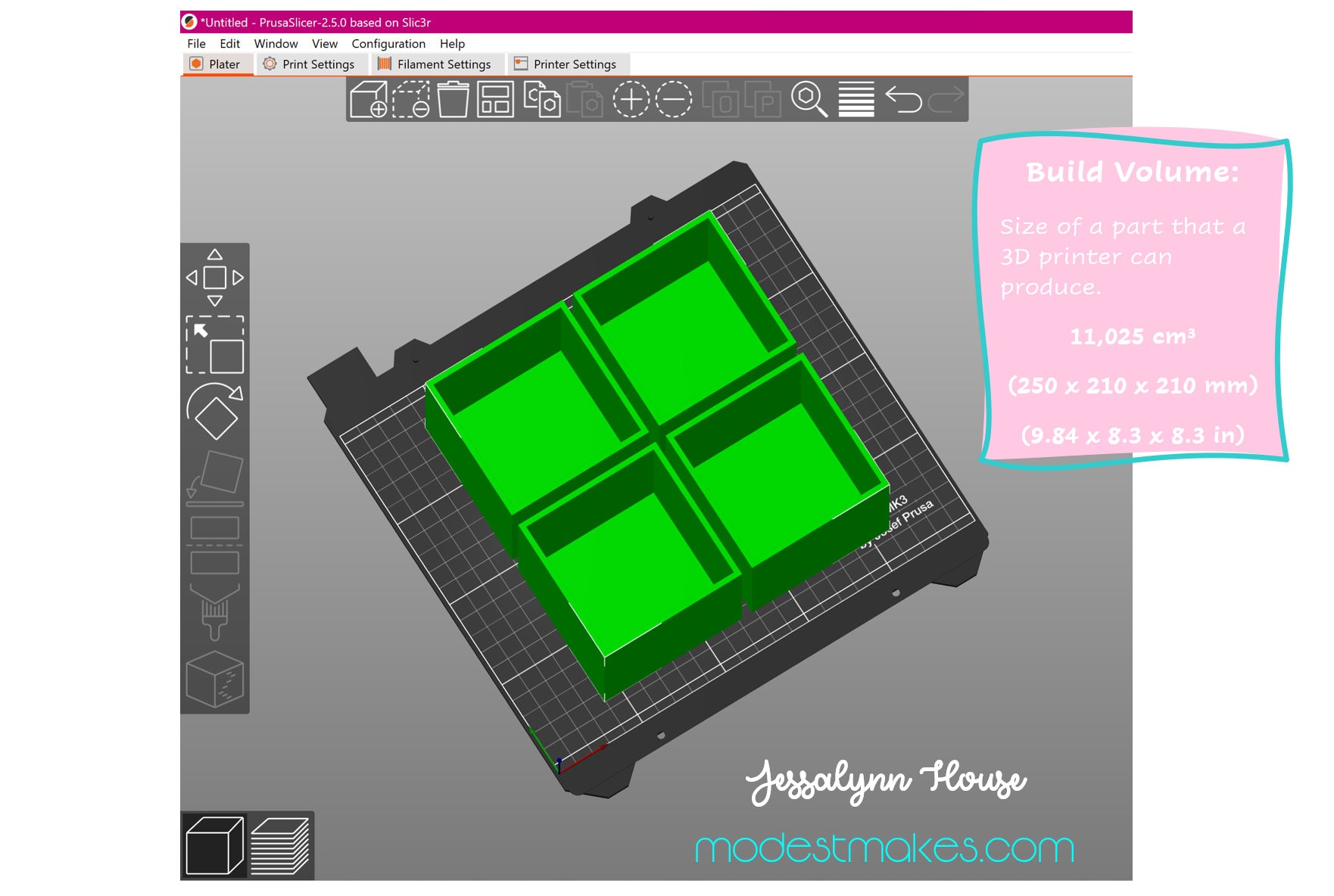Undo the last action
This screenshot has height=896, width=1334.
pos(903,99)
